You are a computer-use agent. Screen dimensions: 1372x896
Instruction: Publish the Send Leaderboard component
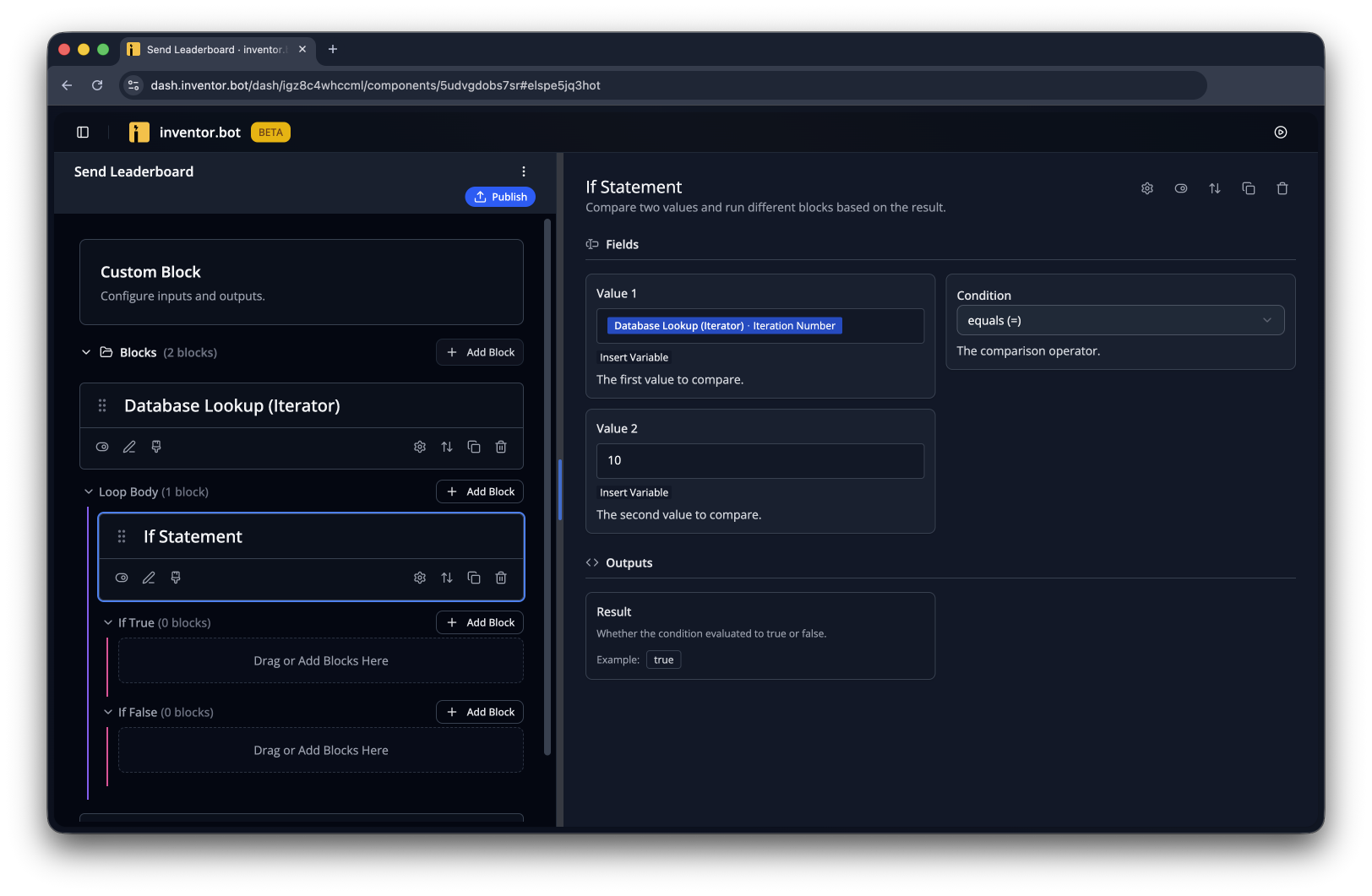[x=500, y=197]
